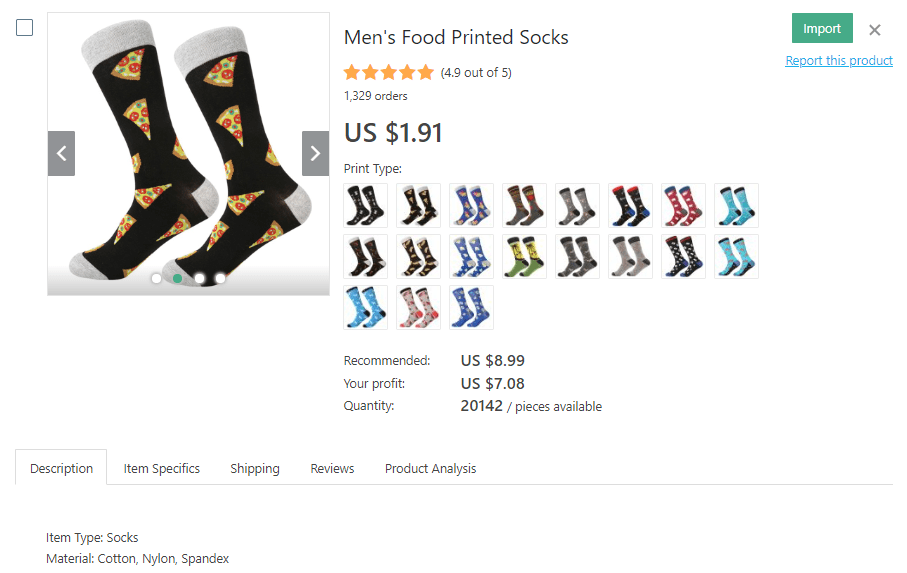Jump to the last image carousel dot
This screenshot has width=907, height=573.
coord(221,279)
